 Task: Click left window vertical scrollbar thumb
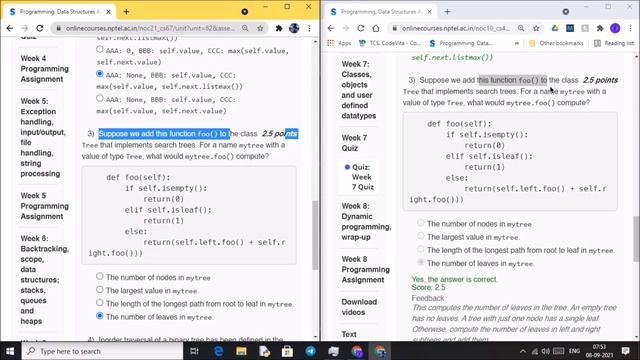point(315,235)
